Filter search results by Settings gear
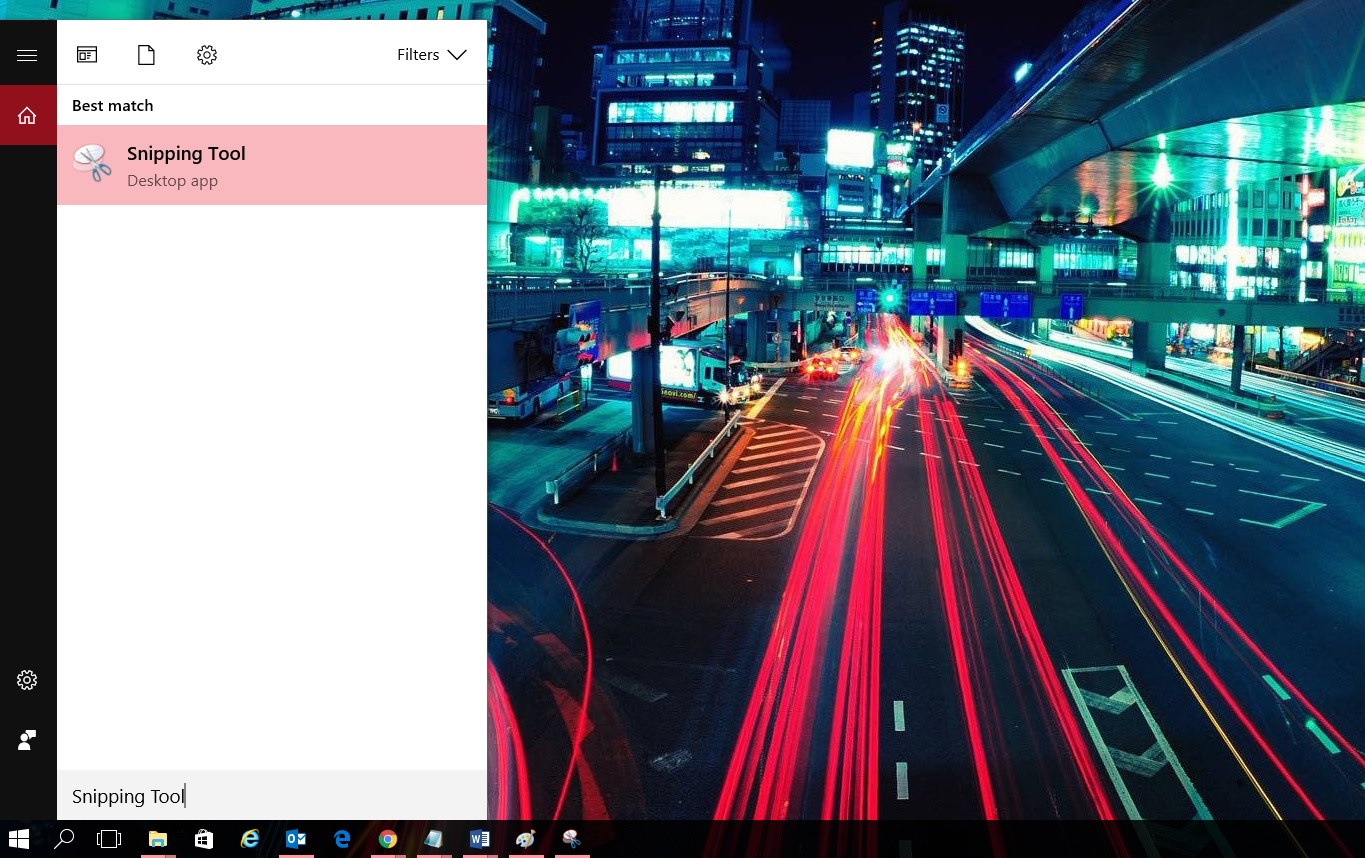 [x=207, y=55]
